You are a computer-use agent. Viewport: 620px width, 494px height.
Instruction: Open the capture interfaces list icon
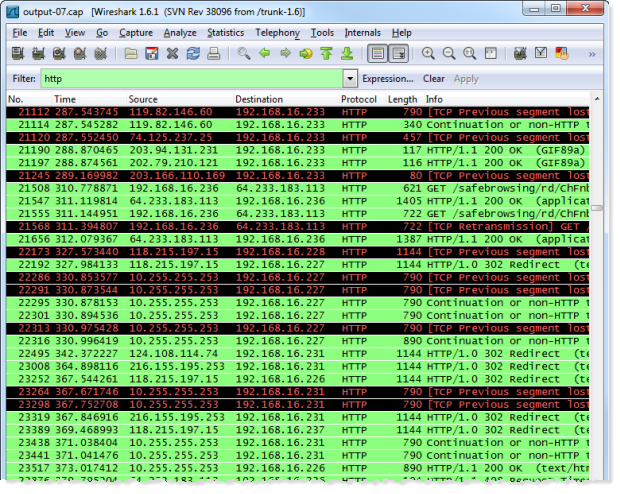[x=18, y=53]
